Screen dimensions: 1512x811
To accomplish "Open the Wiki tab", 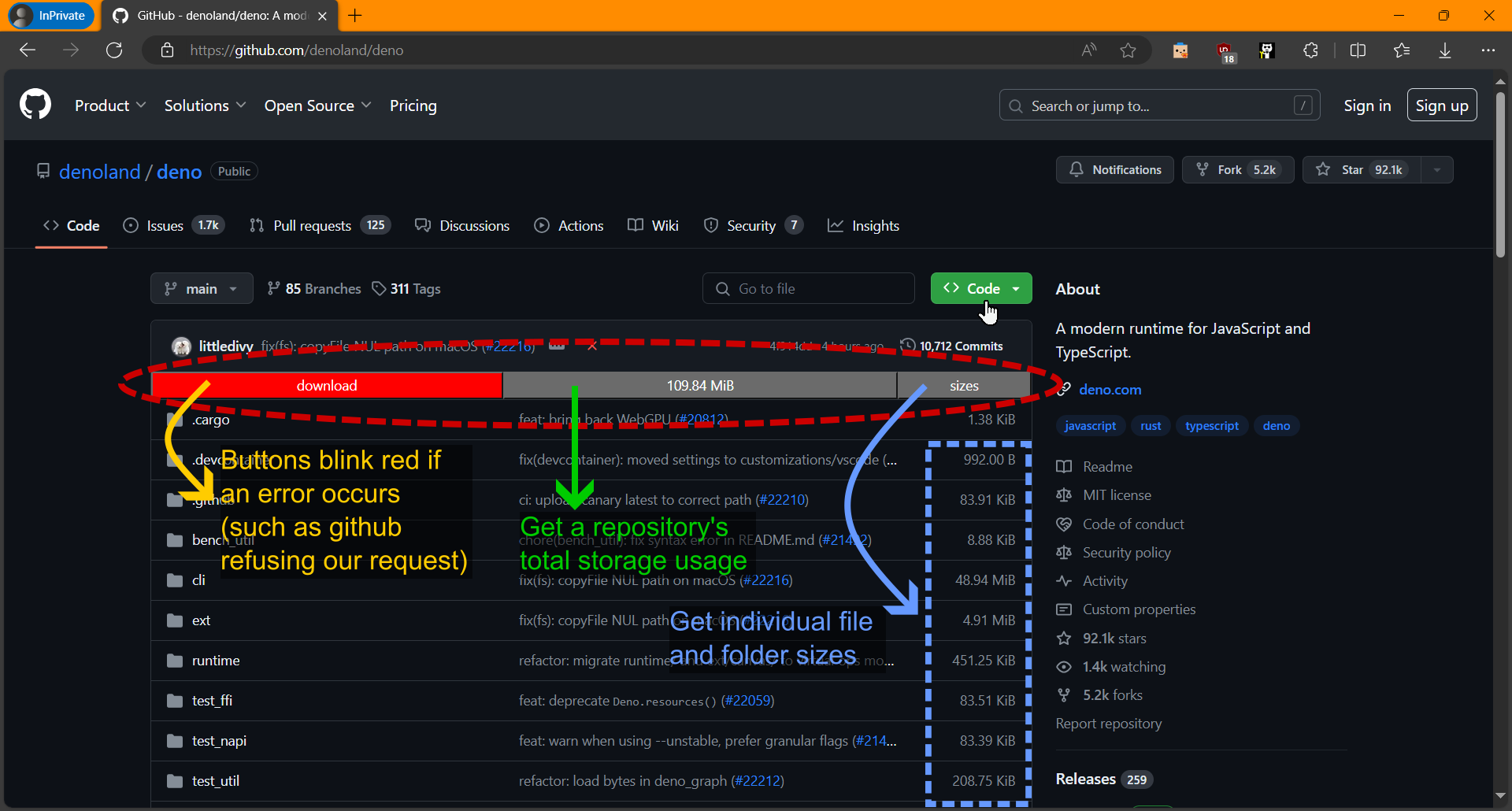I will pyautogui.click(x=653, y=226).
